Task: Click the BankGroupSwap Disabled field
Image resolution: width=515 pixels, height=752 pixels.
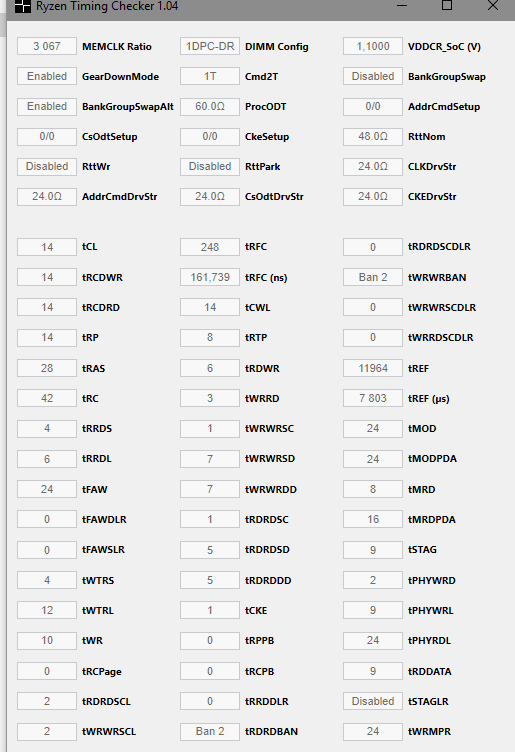Action: 373,76
